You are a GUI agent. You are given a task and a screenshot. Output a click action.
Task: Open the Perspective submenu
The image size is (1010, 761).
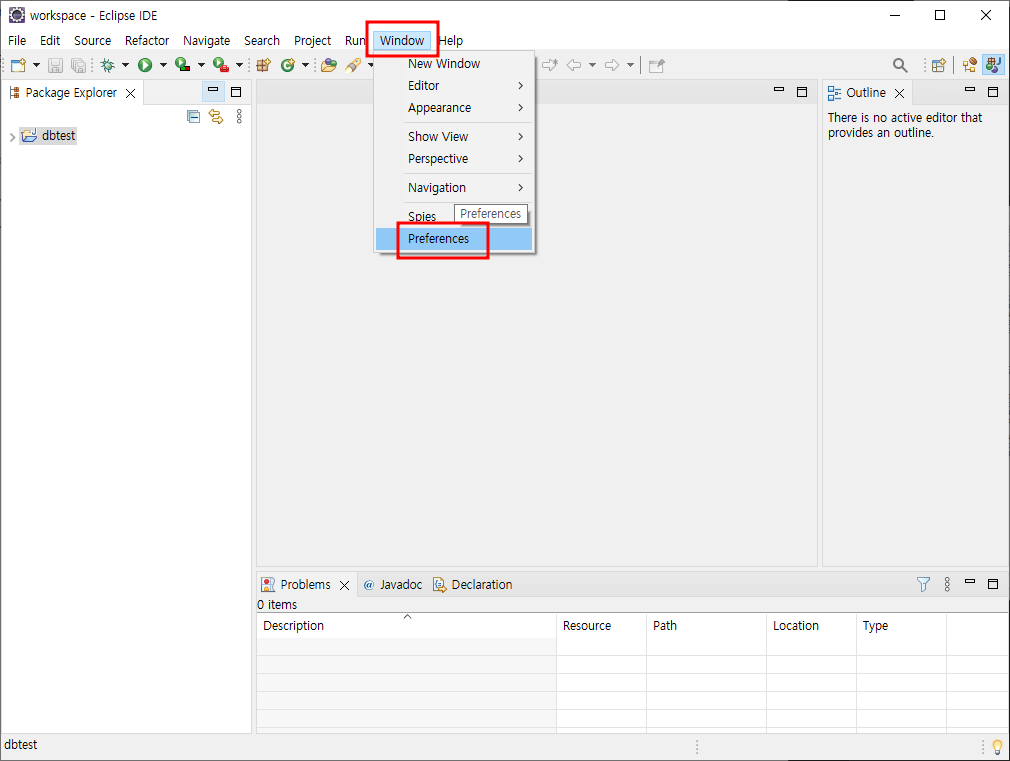point(454,159)
